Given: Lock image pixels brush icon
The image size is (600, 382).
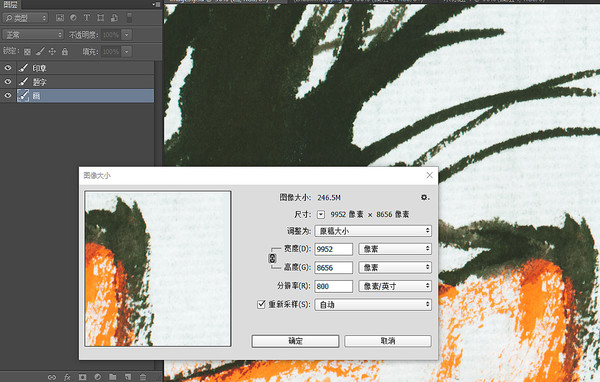Looking at the screenshot, I should point(40,51).
